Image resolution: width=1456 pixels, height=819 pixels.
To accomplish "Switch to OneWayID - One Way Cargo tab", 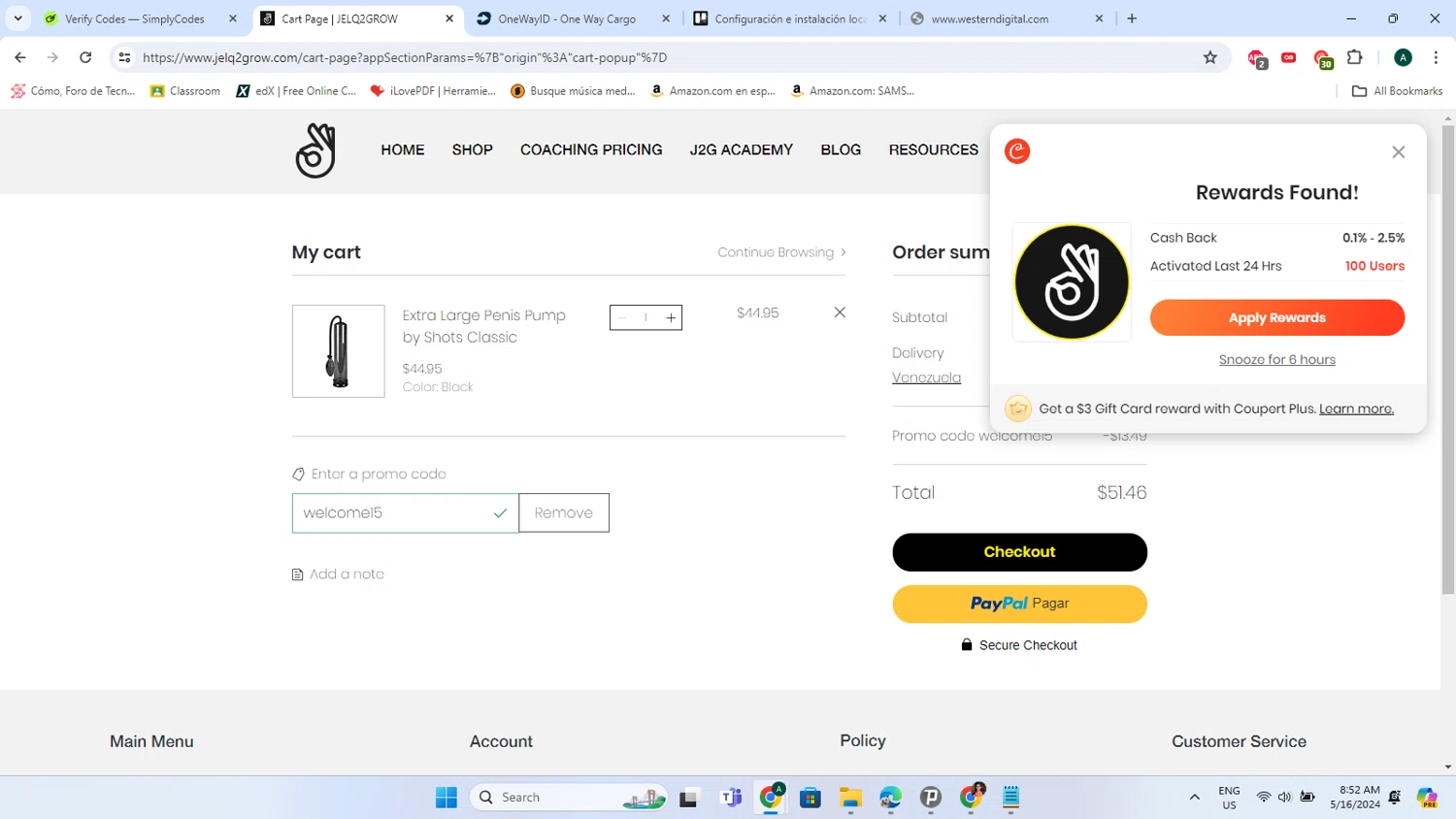I will [x=567, y=18].
